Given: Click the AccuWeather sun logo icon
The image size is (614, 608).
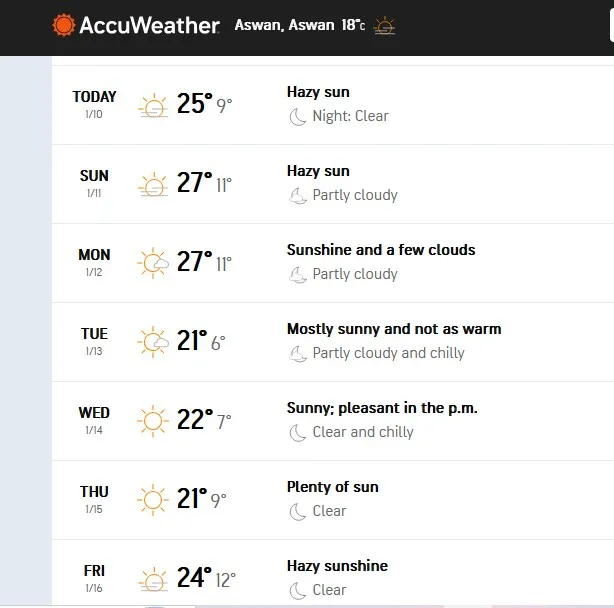Looking at the screenshot, I should (x=64, y=25).
